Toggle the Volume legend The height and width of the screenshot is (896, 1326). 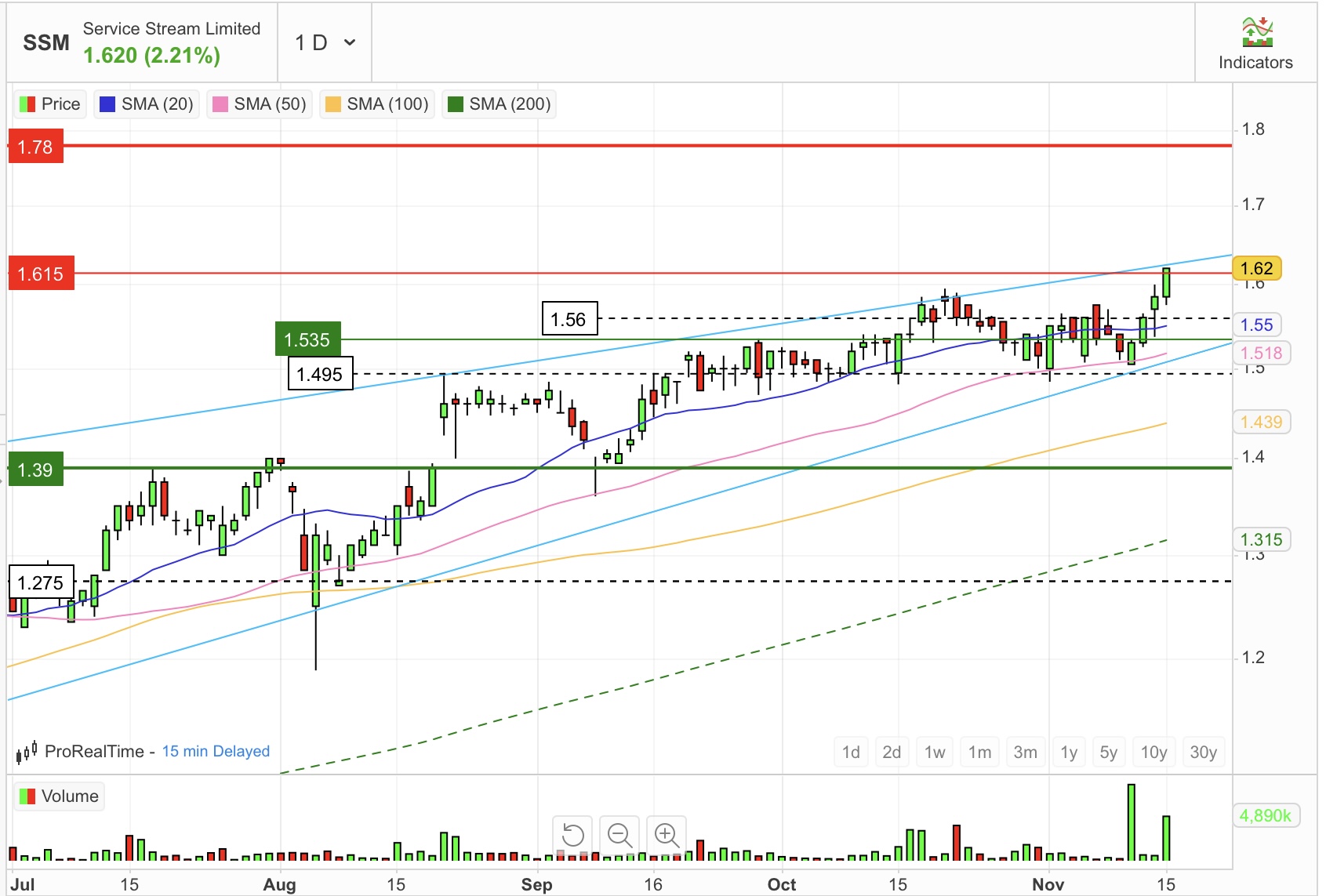59,796
